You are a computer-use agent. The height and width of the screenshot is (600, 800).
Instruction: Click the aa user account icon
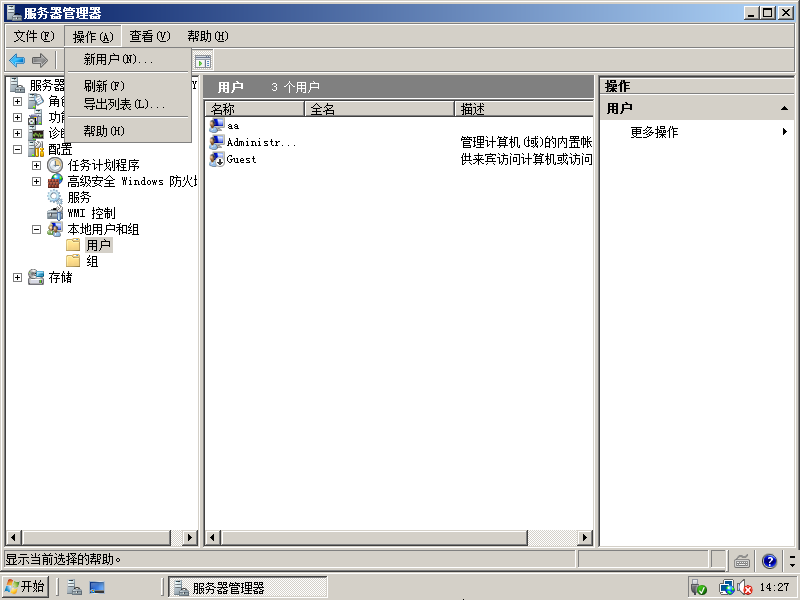pyautogui.click(x=217, y=126)
